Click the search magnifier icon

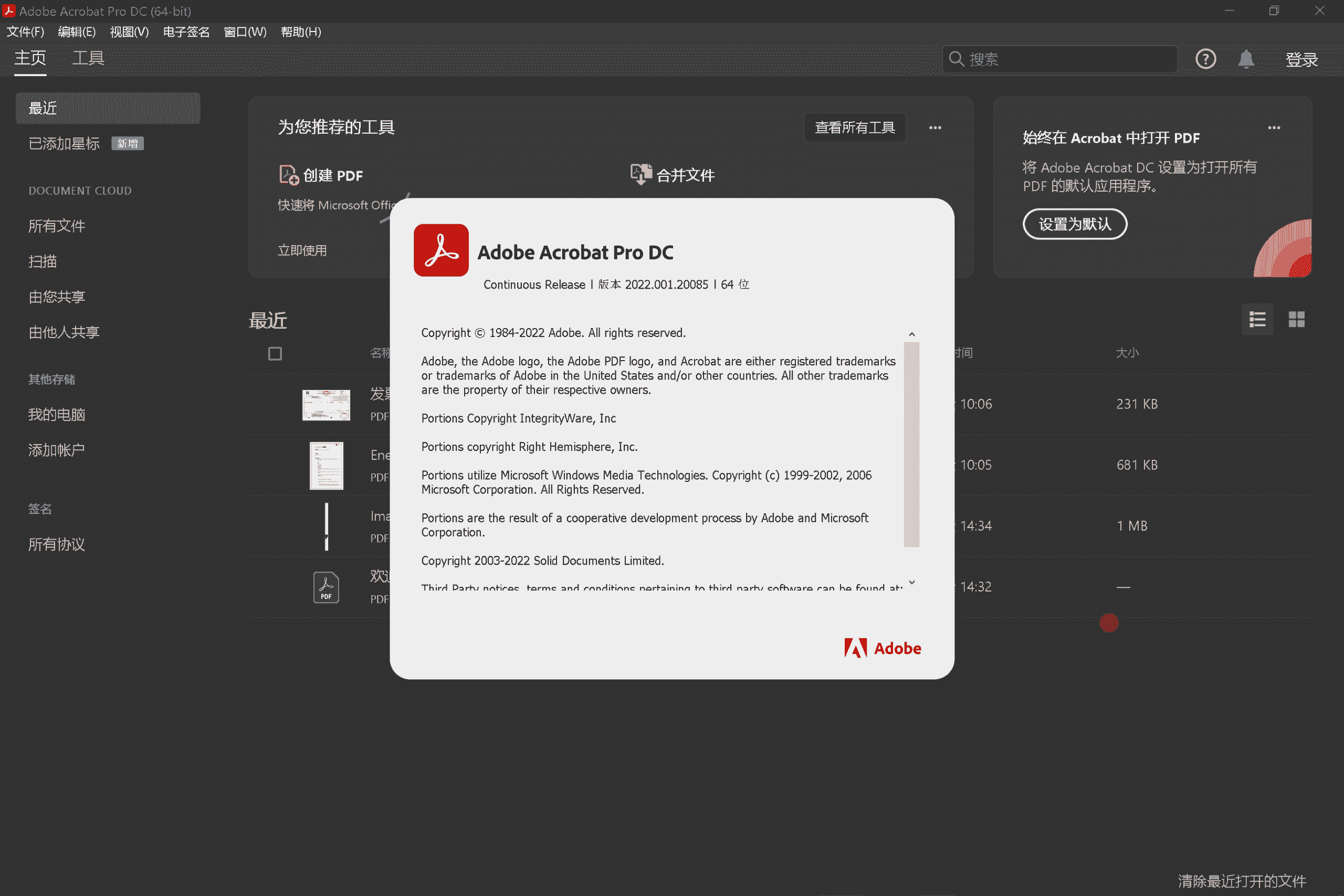click(957, 59)
